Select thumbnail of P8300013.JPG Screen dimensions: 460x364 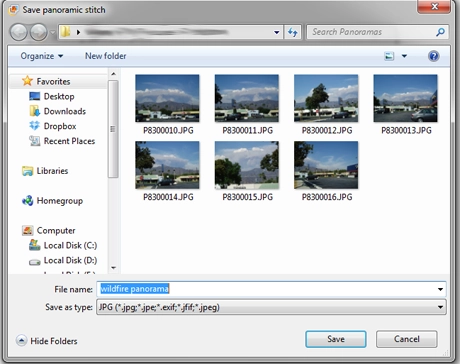(405, 98)
